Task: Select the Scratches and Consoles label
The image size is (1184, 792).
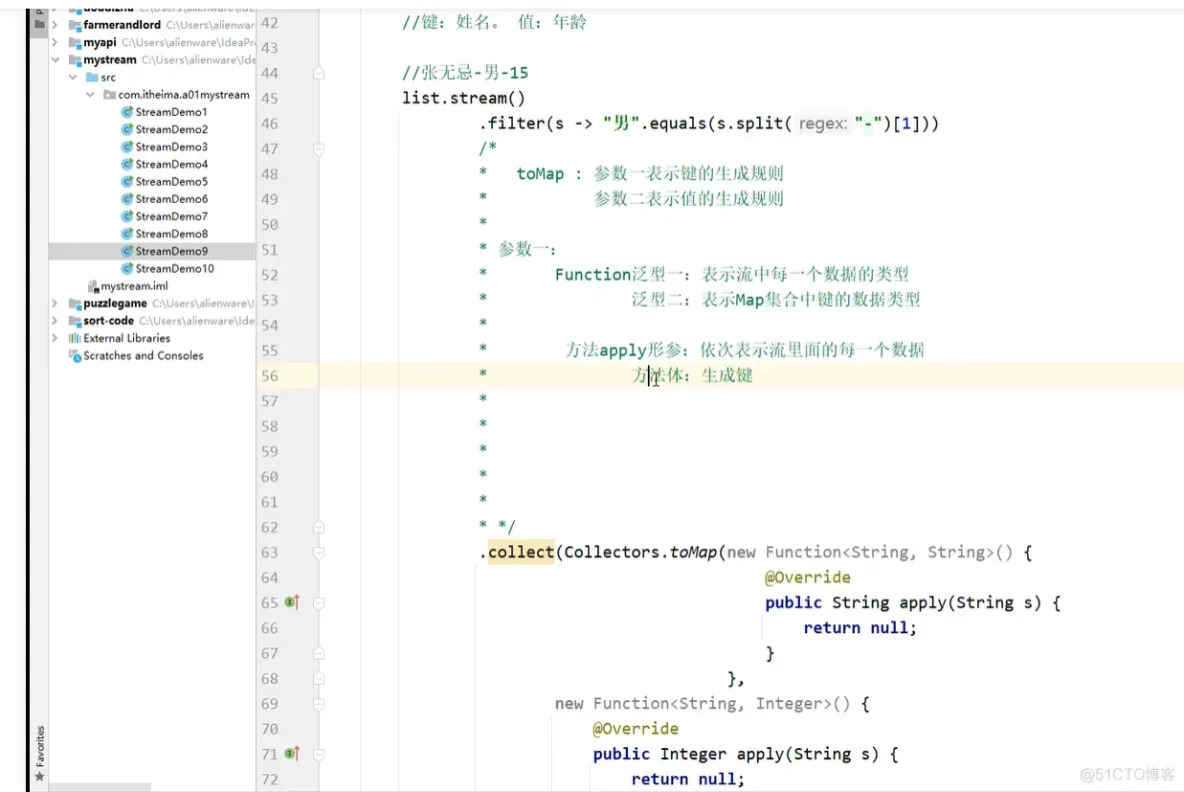Action: point(143,356)
